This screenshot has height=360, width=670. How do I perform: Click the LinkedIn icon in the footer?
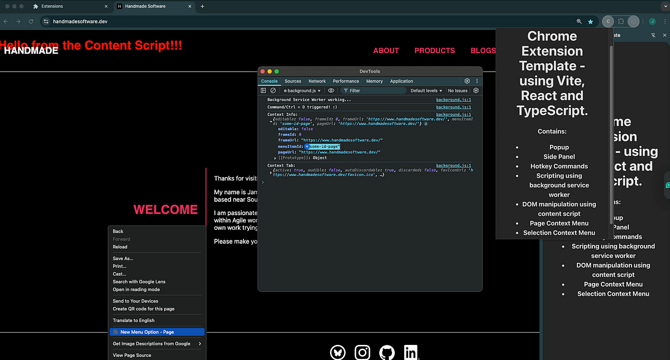point(411,353)
